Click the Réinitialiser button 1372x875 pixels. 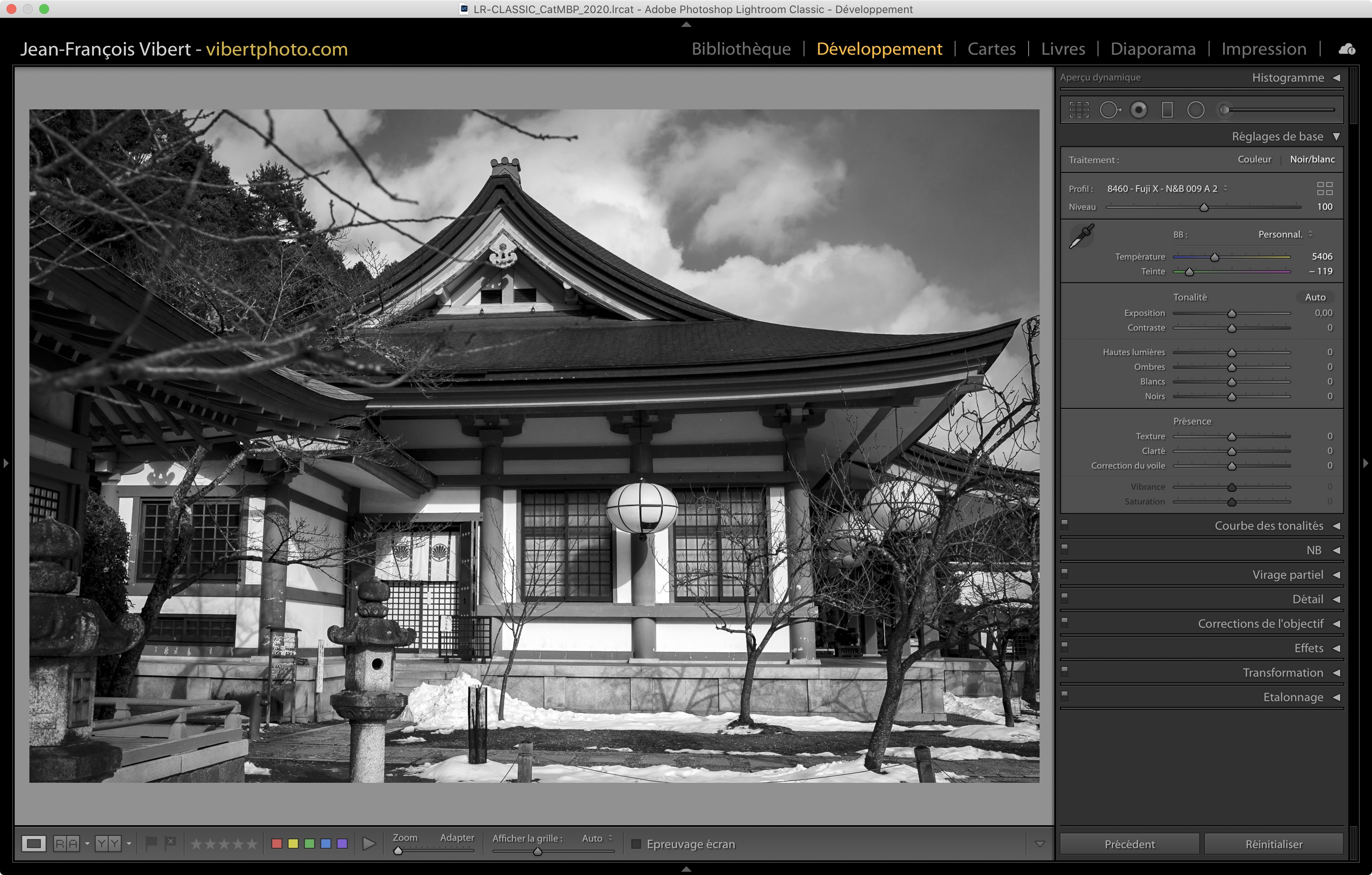pyautogui.click(x=1274, y=844)
